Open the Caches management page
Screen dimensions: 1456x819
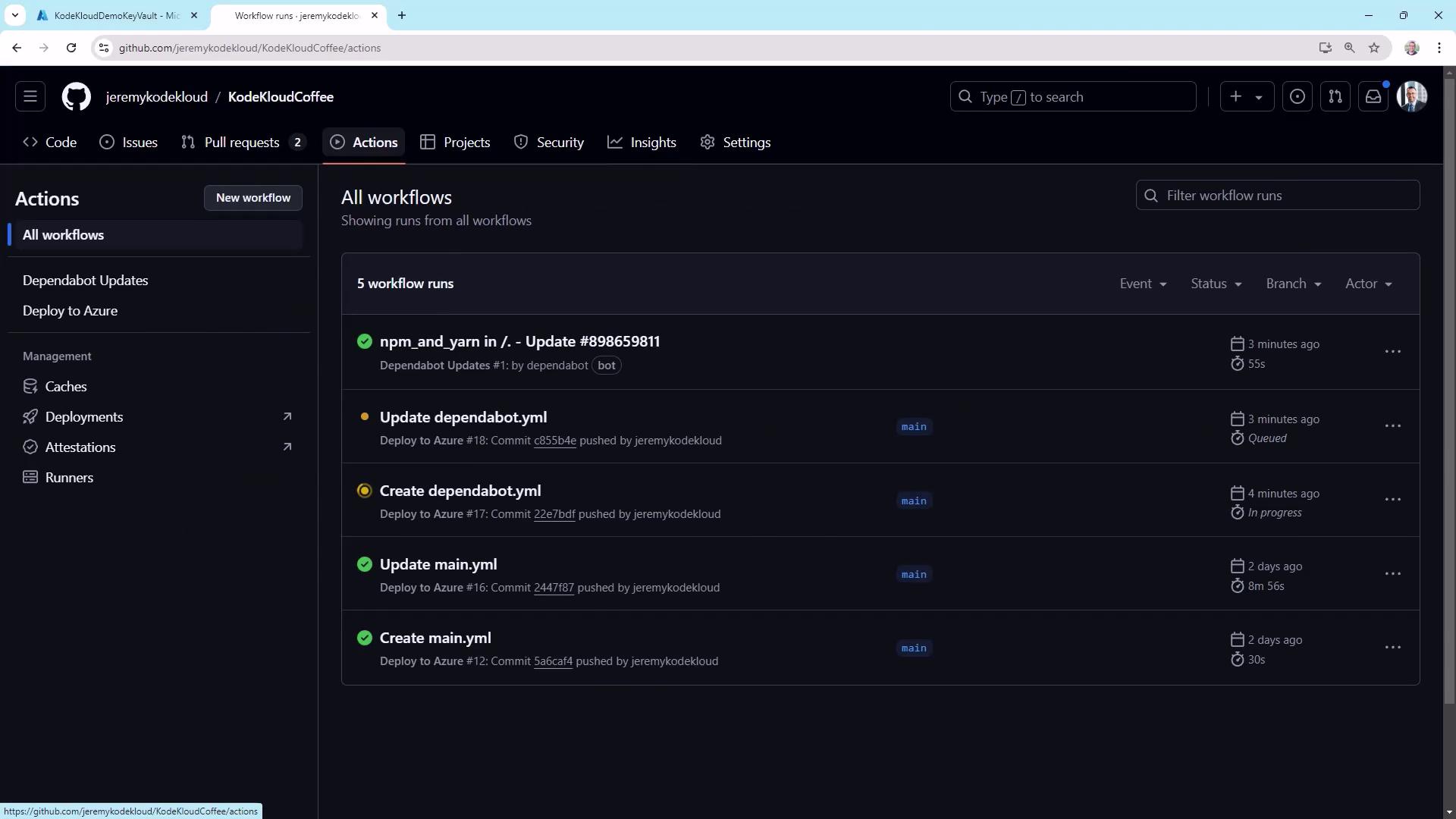pyautogui.click(x=66, y=387)
